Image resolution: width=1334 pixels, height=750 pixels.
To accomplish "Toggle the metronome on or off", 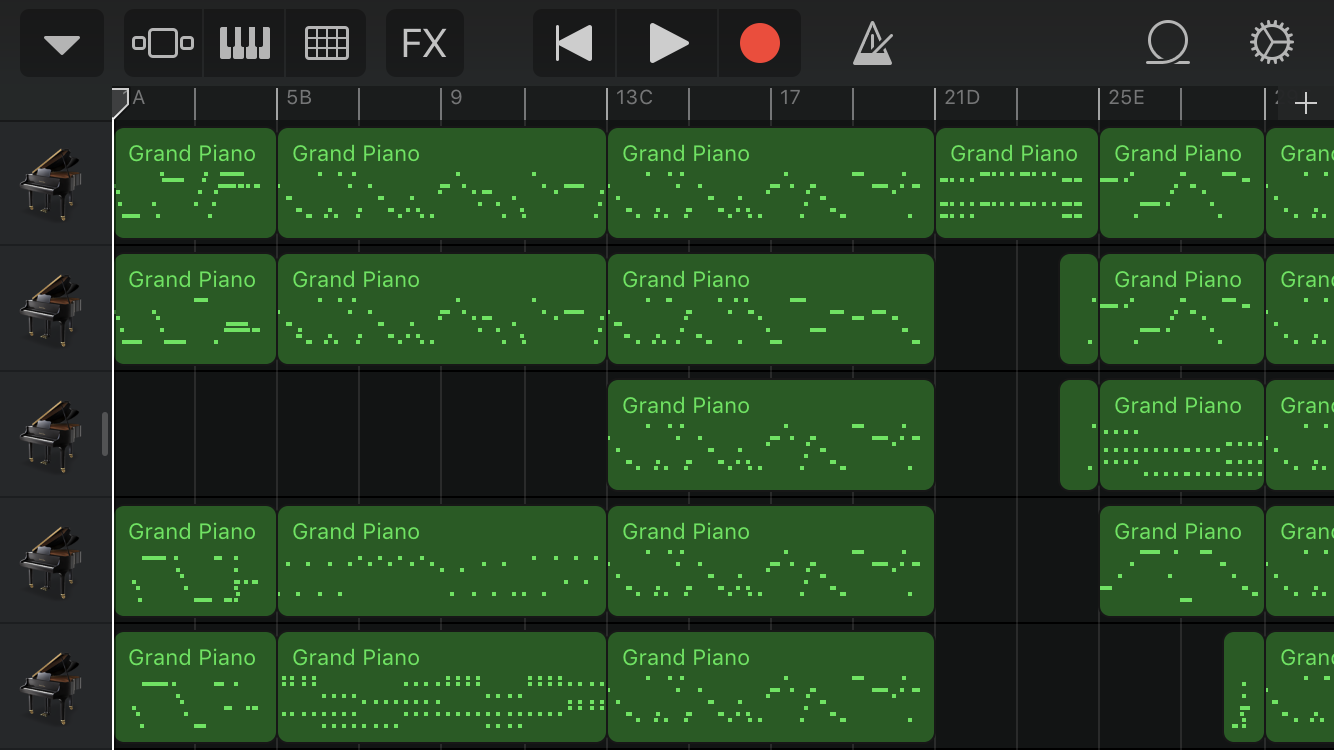I will point(873,44).
